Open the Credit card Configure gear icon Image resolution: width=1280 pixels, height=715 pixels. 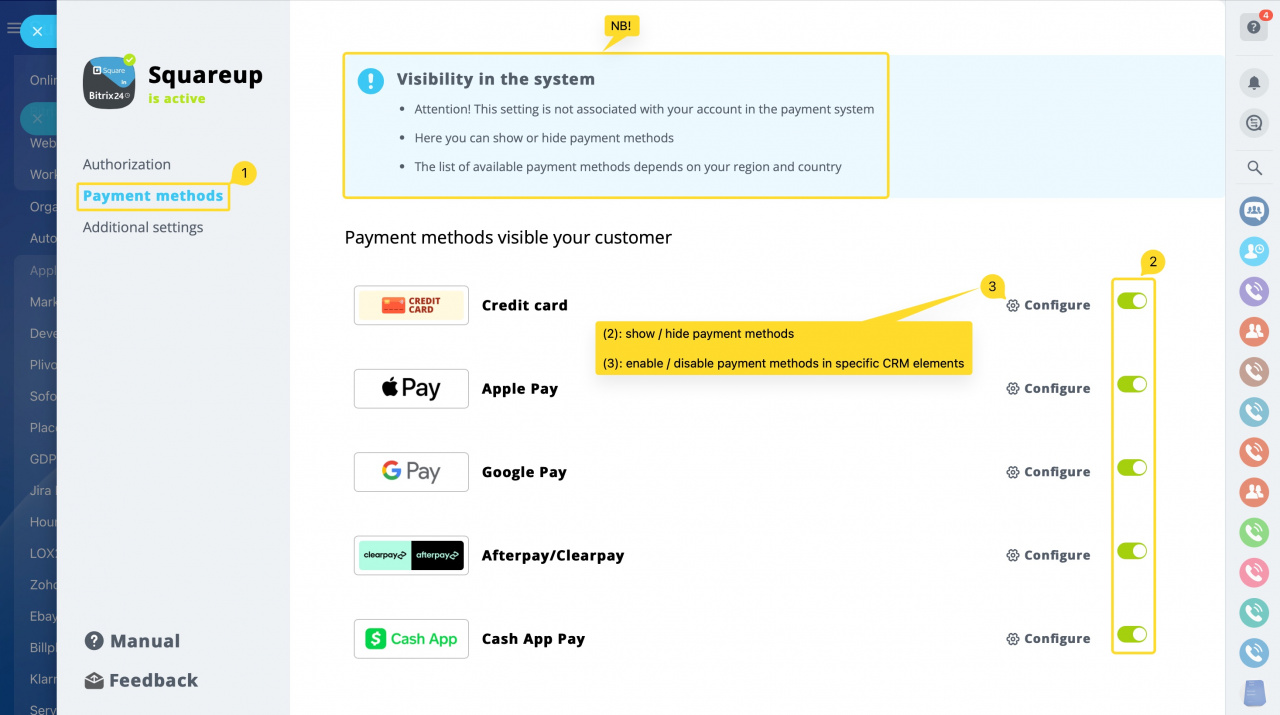click(1013, 305)
